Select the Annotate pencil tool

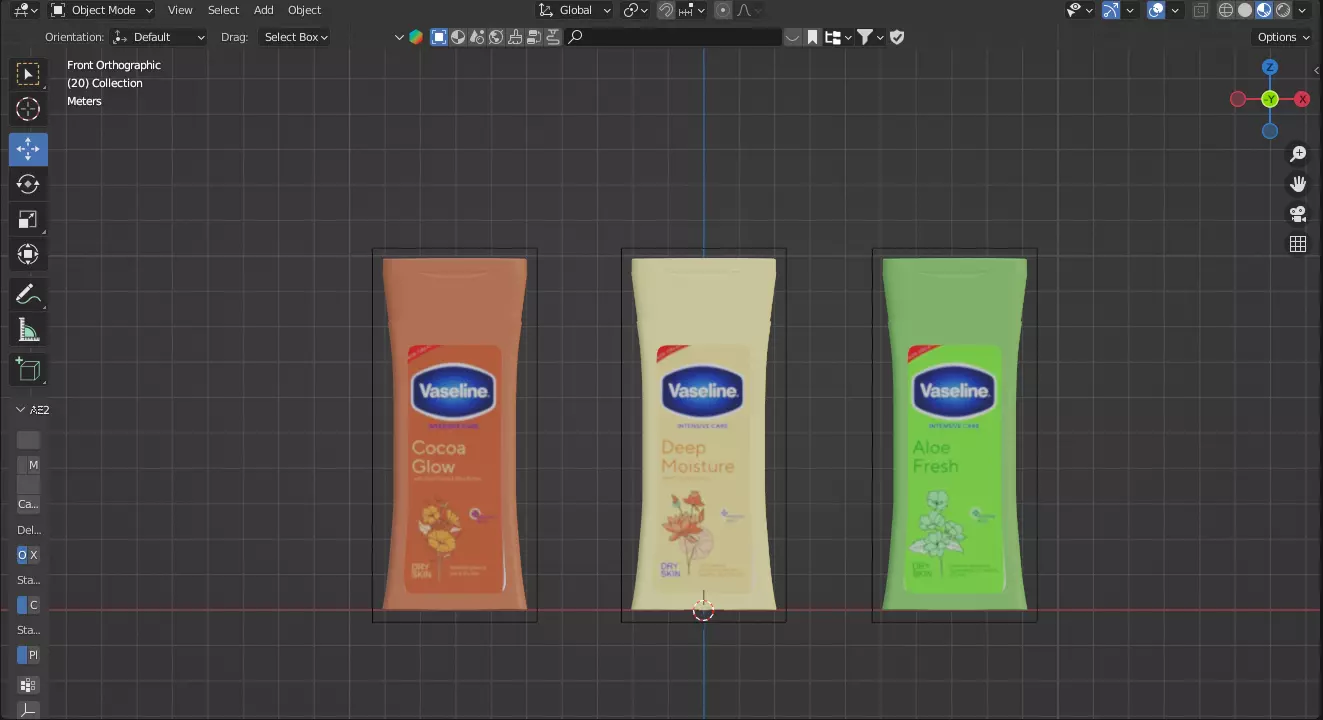click(28, 294)
